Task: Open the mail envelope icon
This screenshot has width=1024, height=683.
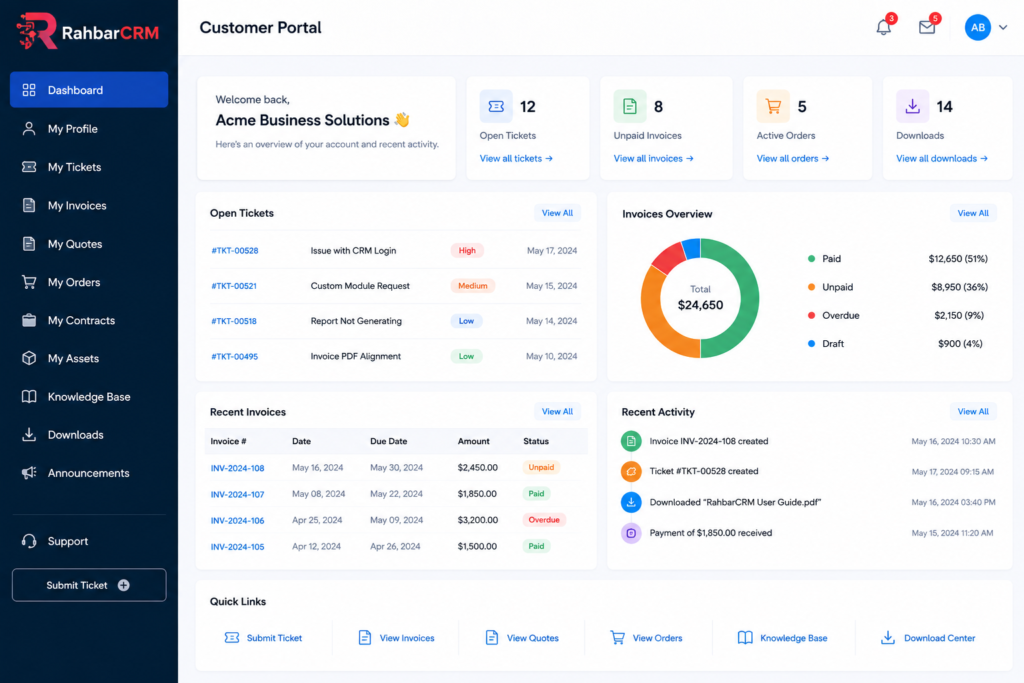Action: point(927,27)
